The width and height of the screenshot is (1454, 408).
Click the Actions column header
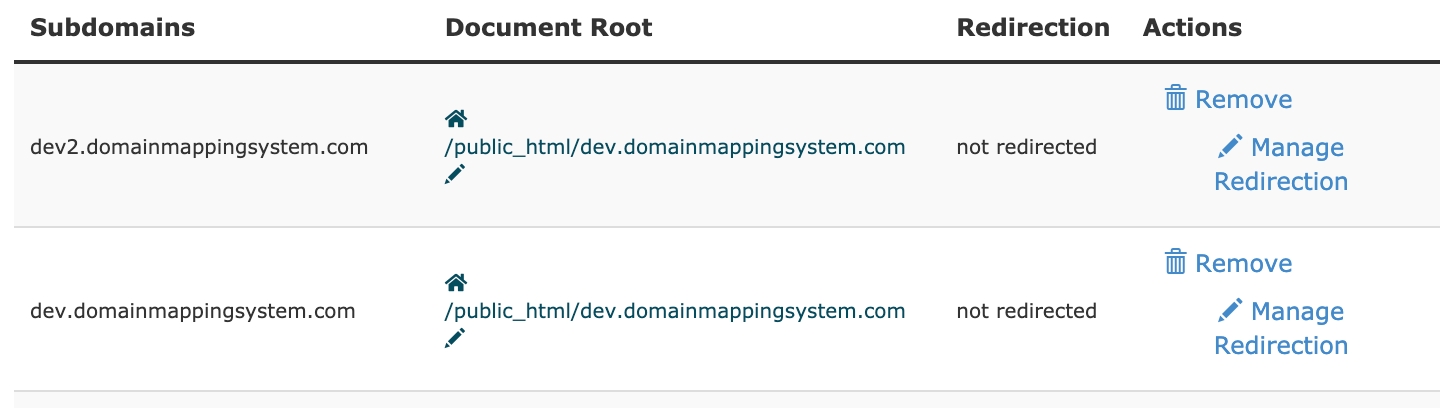[1192, 28]
